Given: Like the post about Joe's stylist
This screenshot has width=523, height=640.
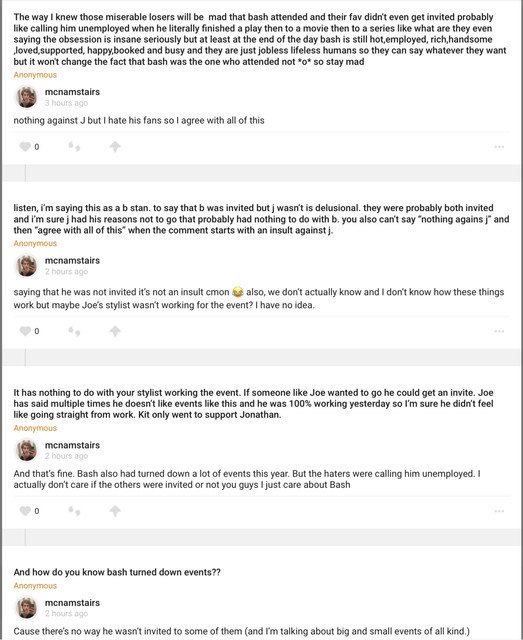Looking at the screenshot, I should click(x=25, y=331).
